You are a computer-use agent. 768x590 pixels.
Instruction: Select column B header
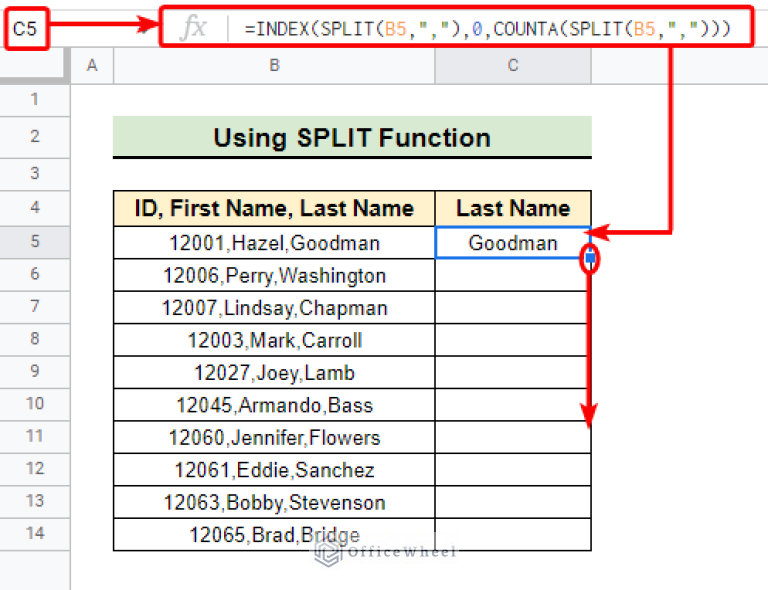(x=273, y=65)
